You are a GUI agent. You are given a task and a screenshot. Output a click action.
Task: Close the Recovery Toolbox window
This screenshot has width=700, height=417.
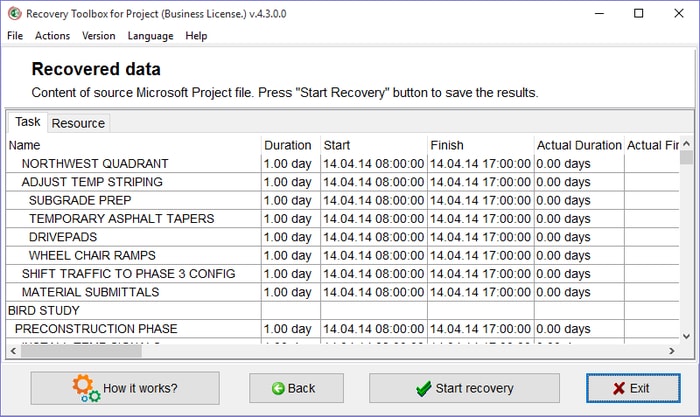[x=679, y=13]
